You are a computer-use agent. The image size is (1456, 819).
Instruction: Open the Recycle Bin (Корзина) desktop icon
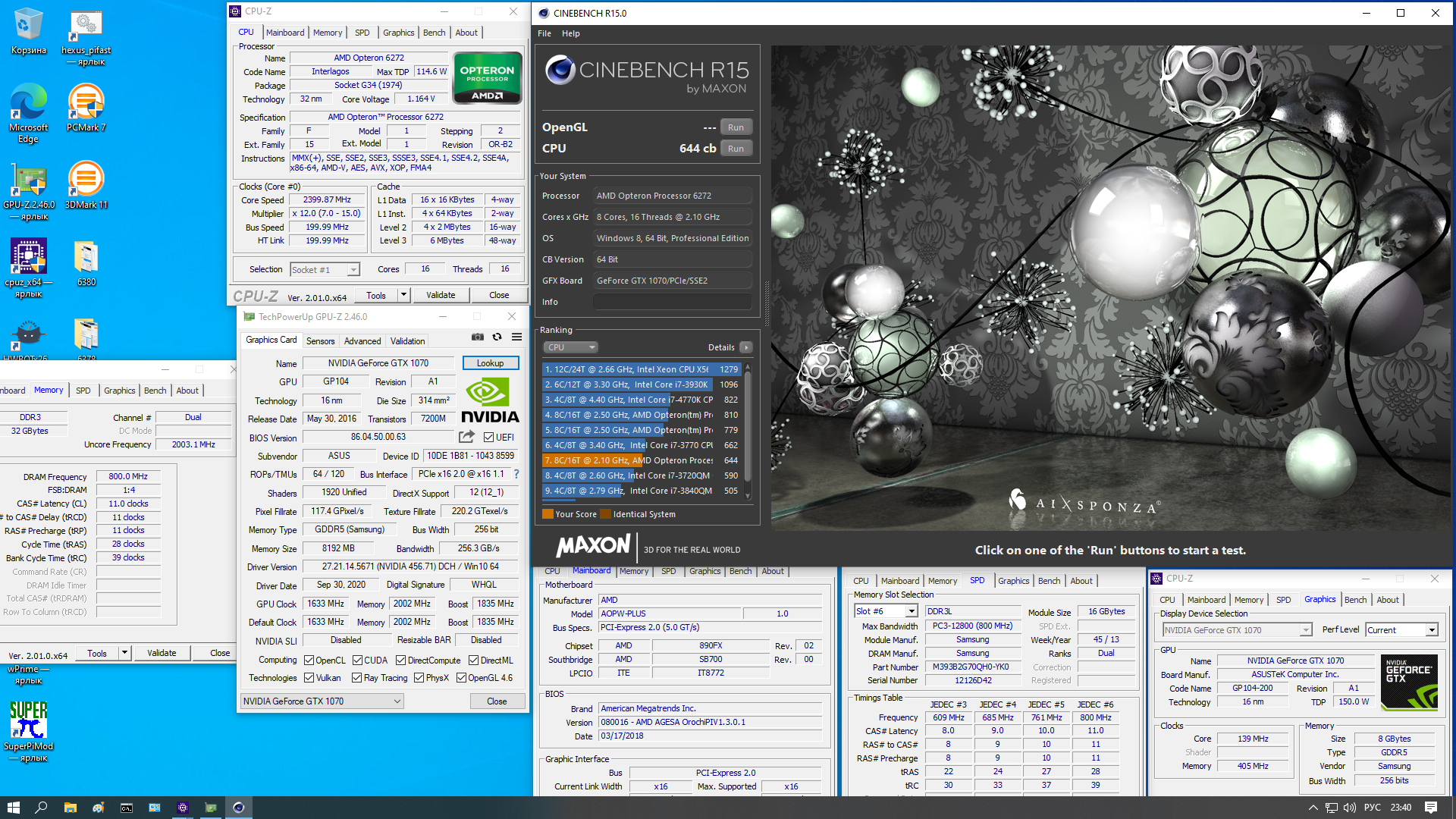point(29,32)
